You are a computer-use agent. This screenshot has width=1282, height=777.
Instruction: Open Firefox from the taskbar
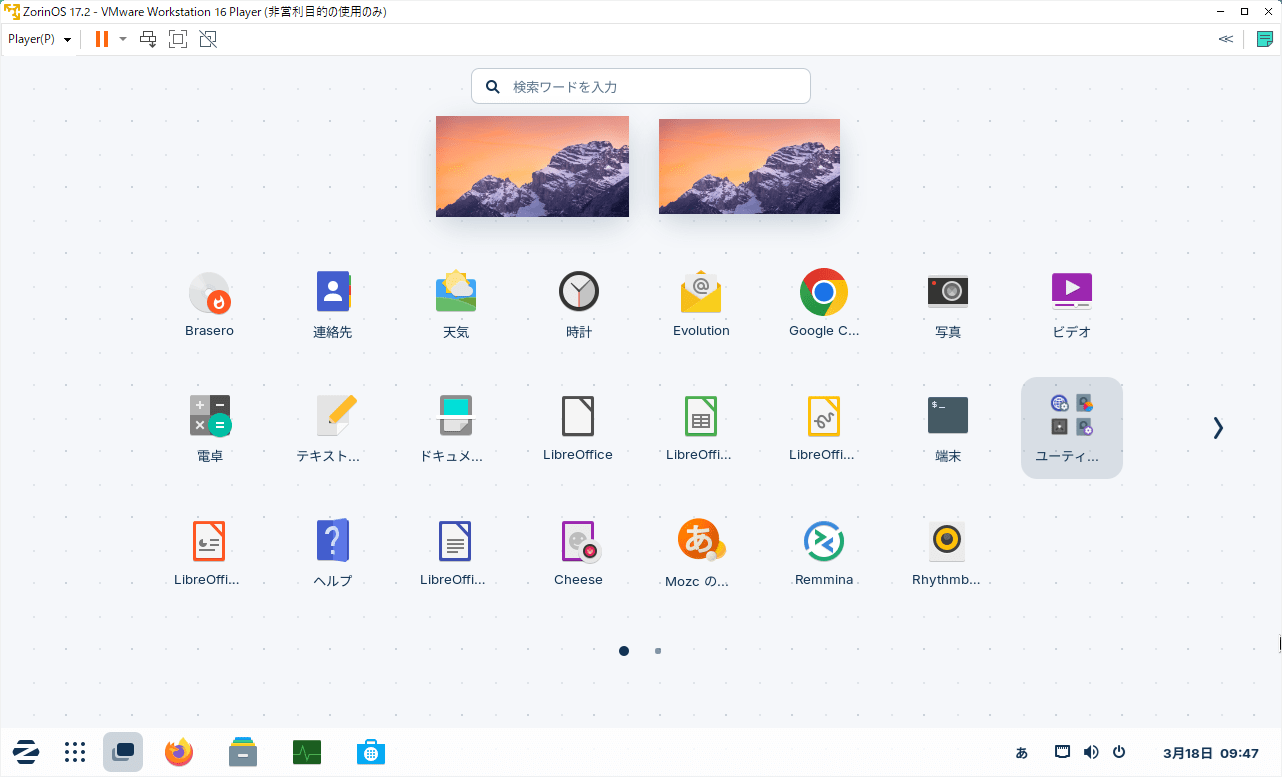(179, 752)
